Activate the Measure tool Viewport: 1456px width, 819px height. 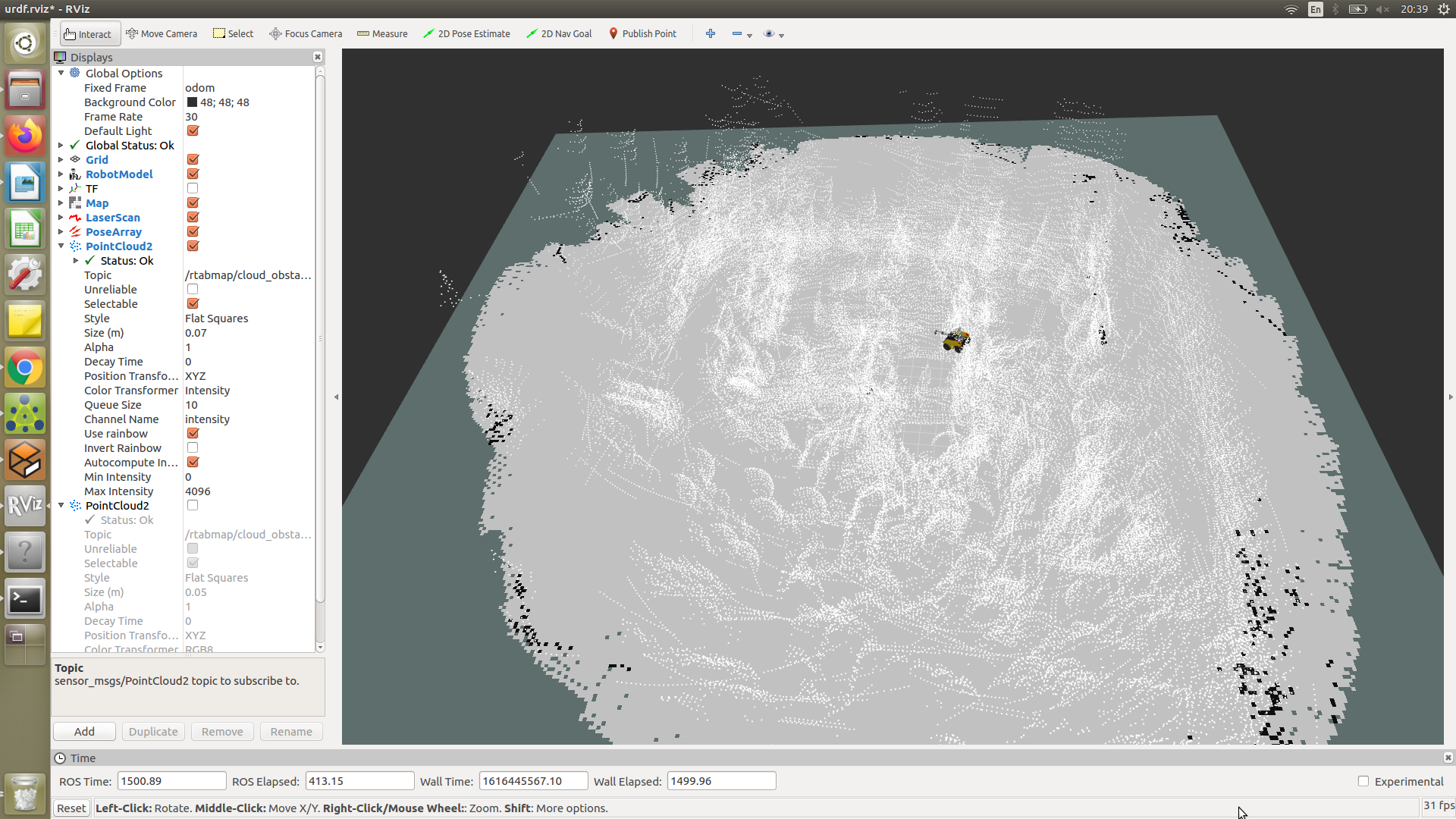coord(382,33)
